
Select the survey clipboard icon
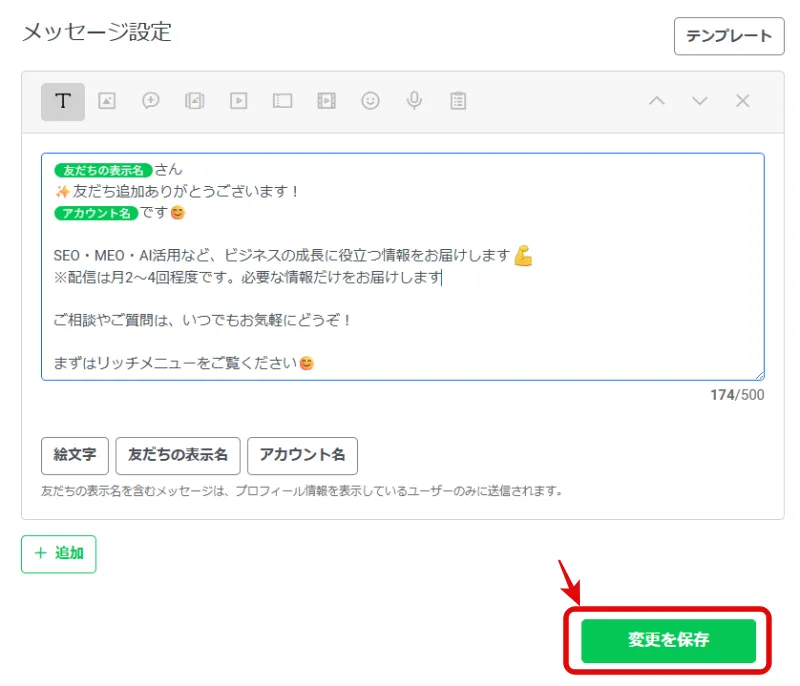tap(458, 101)
